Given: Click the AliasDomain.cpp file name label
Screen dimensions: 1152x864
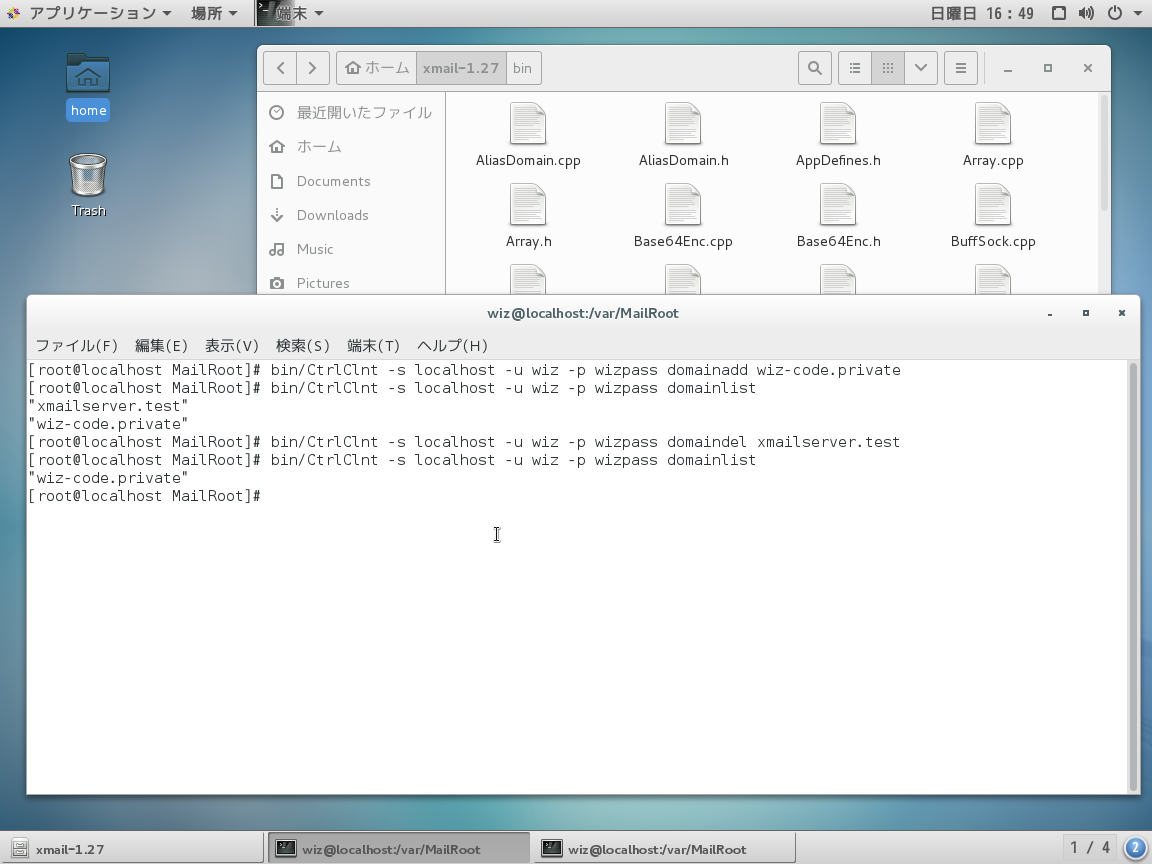Looking at the screenshot, I should coord(528,160).
